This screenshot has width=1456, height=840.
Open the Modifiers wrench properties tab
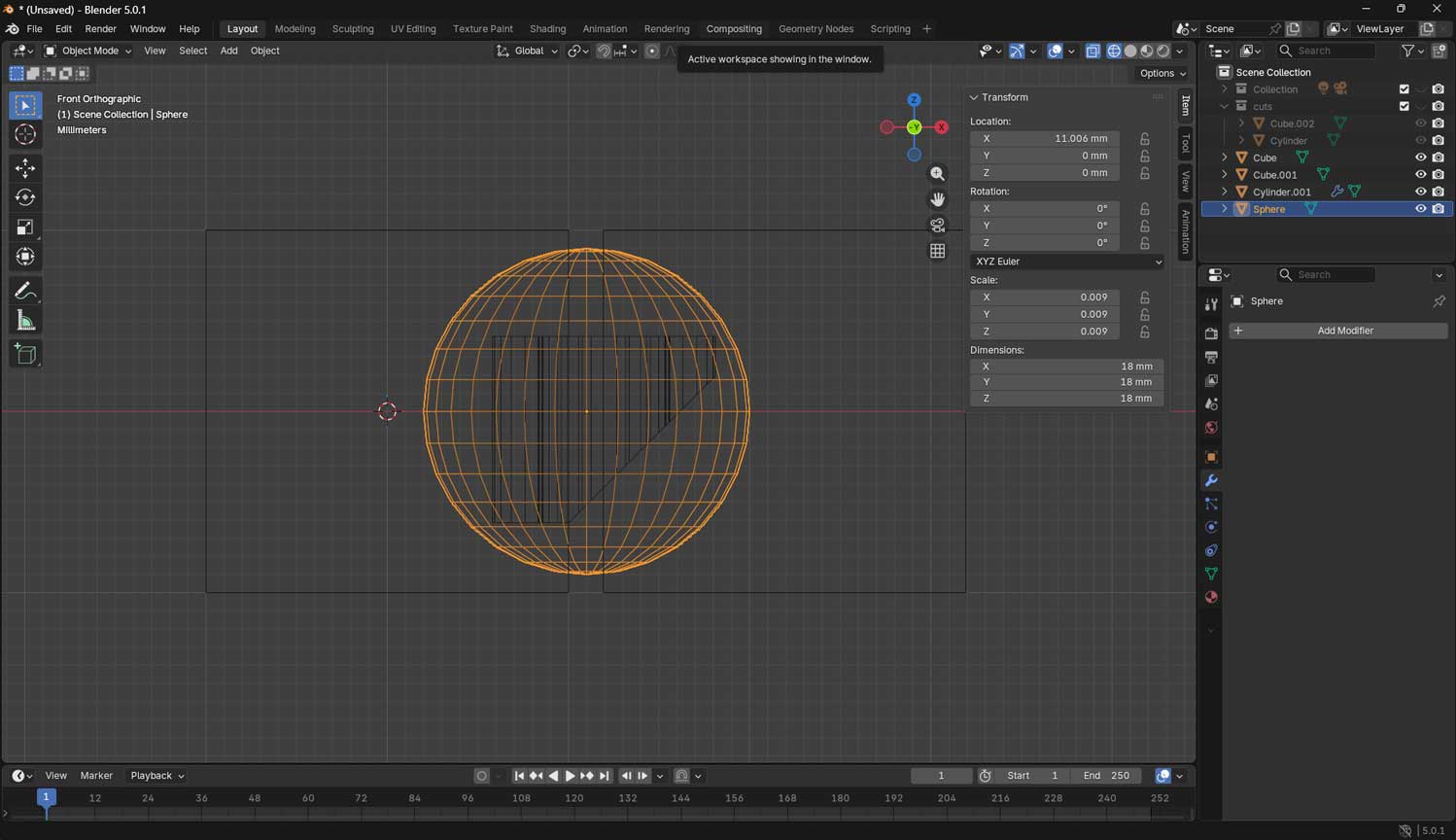(x=1211, y=480)
